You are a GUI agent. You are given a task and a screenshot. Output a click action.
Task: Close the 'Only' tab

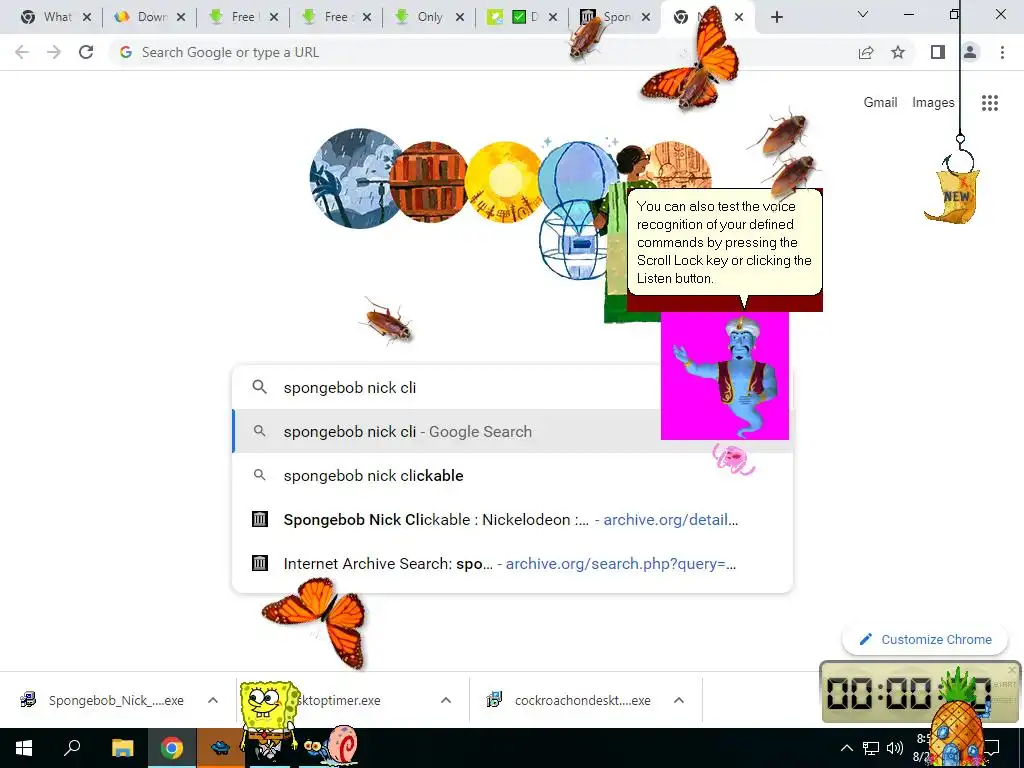click(x=460, y=17)
